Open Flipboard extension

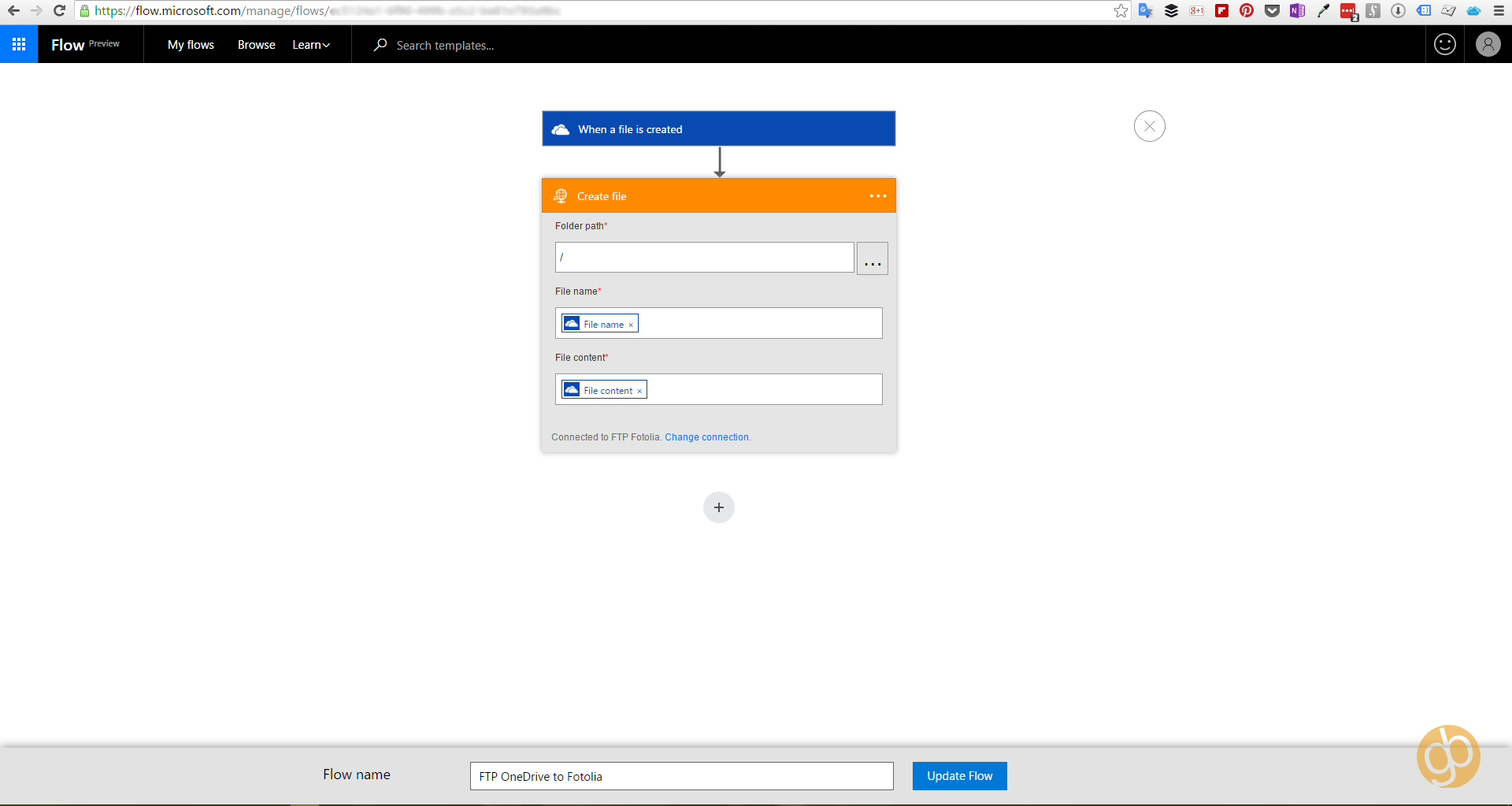point(1221,11)
